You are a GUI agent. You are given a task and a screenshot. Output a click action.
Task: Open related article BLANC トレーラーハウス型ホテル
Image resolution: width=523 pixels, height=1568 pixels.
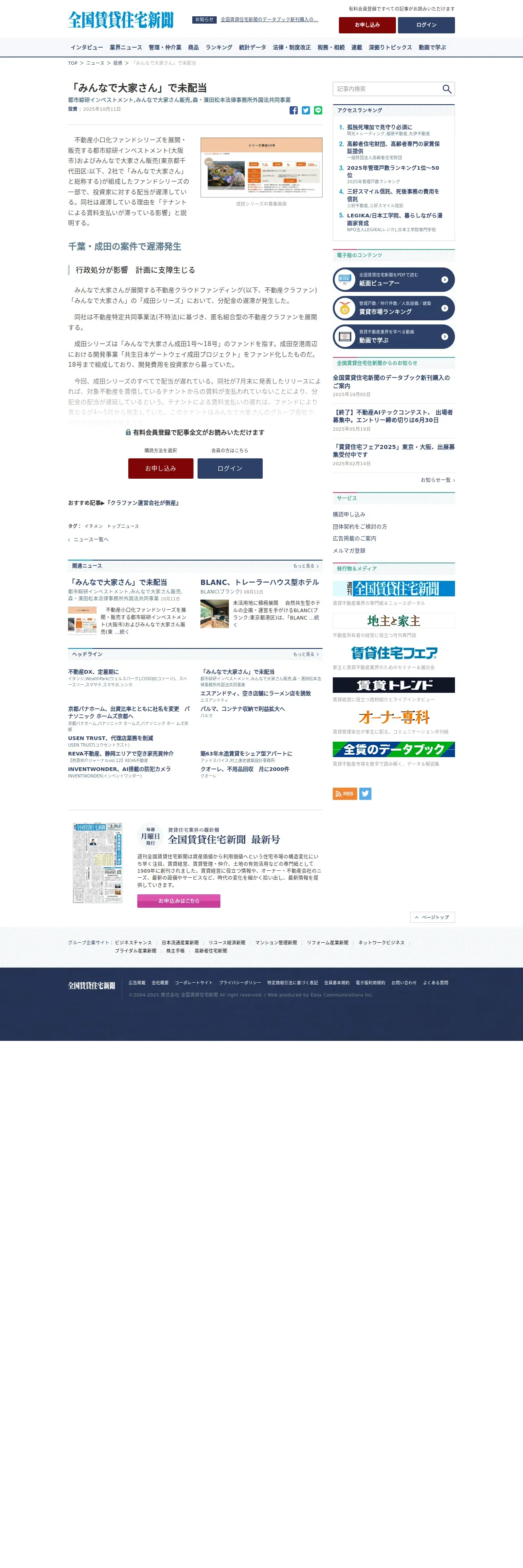[x=259, y=583]
